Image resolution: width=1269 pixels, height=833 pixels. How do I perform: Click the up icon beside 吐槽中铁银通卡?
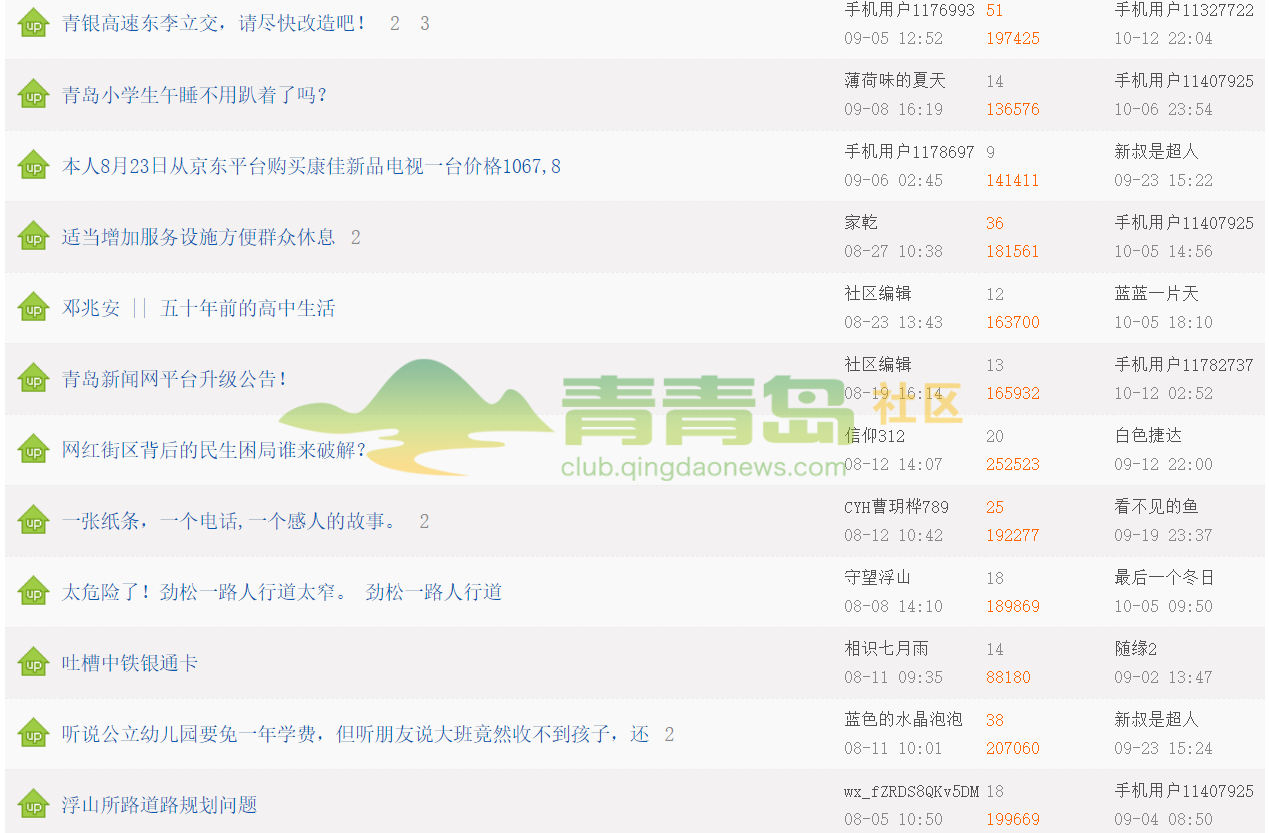click(34, 663)
